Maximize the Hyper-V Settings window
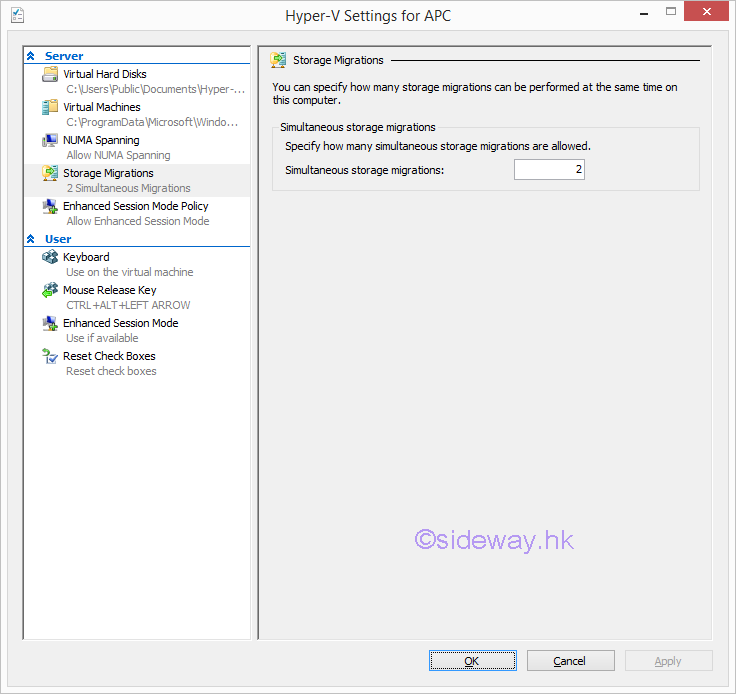The height and width of the screenshot is (694, 736). [x=671, y=12]
